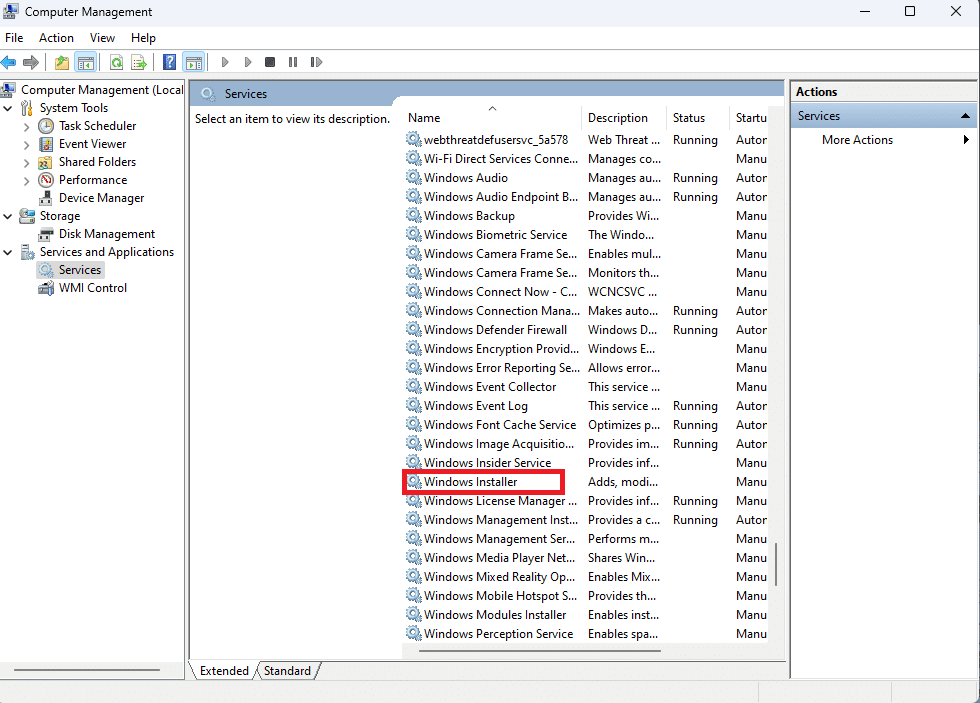This screenshot has width=980, height=703.
Task: Select Performance in tree
Action: tap(92, 180)
